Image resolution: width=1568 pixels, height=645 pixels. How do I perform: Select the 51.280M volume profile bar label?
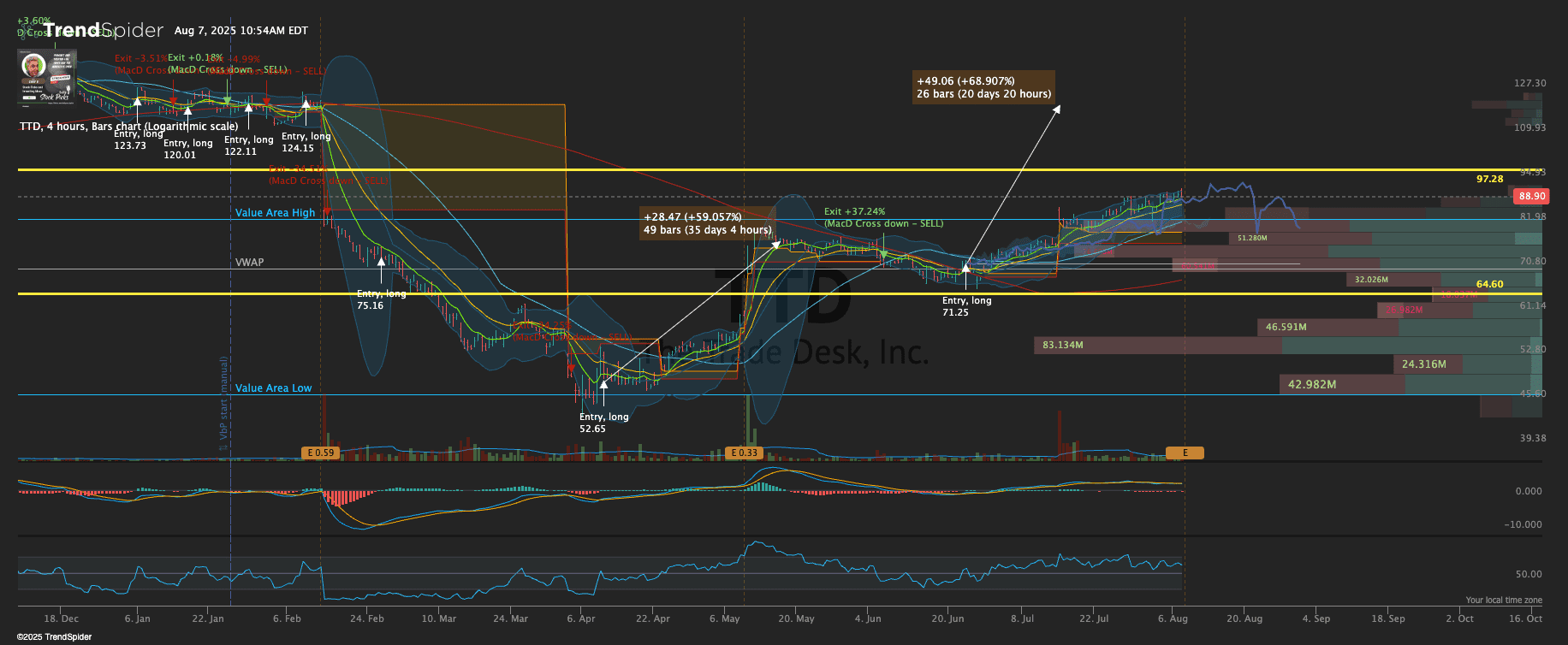[x=1252, y=238]
